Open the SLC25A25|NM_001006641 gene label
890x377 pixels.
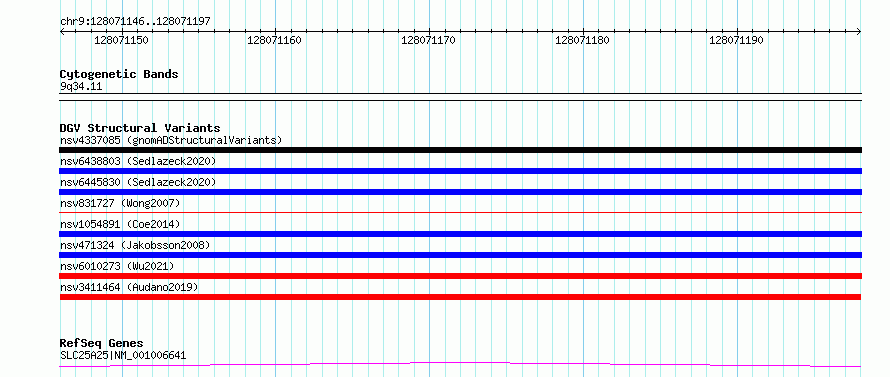click(x=123, y=356)
